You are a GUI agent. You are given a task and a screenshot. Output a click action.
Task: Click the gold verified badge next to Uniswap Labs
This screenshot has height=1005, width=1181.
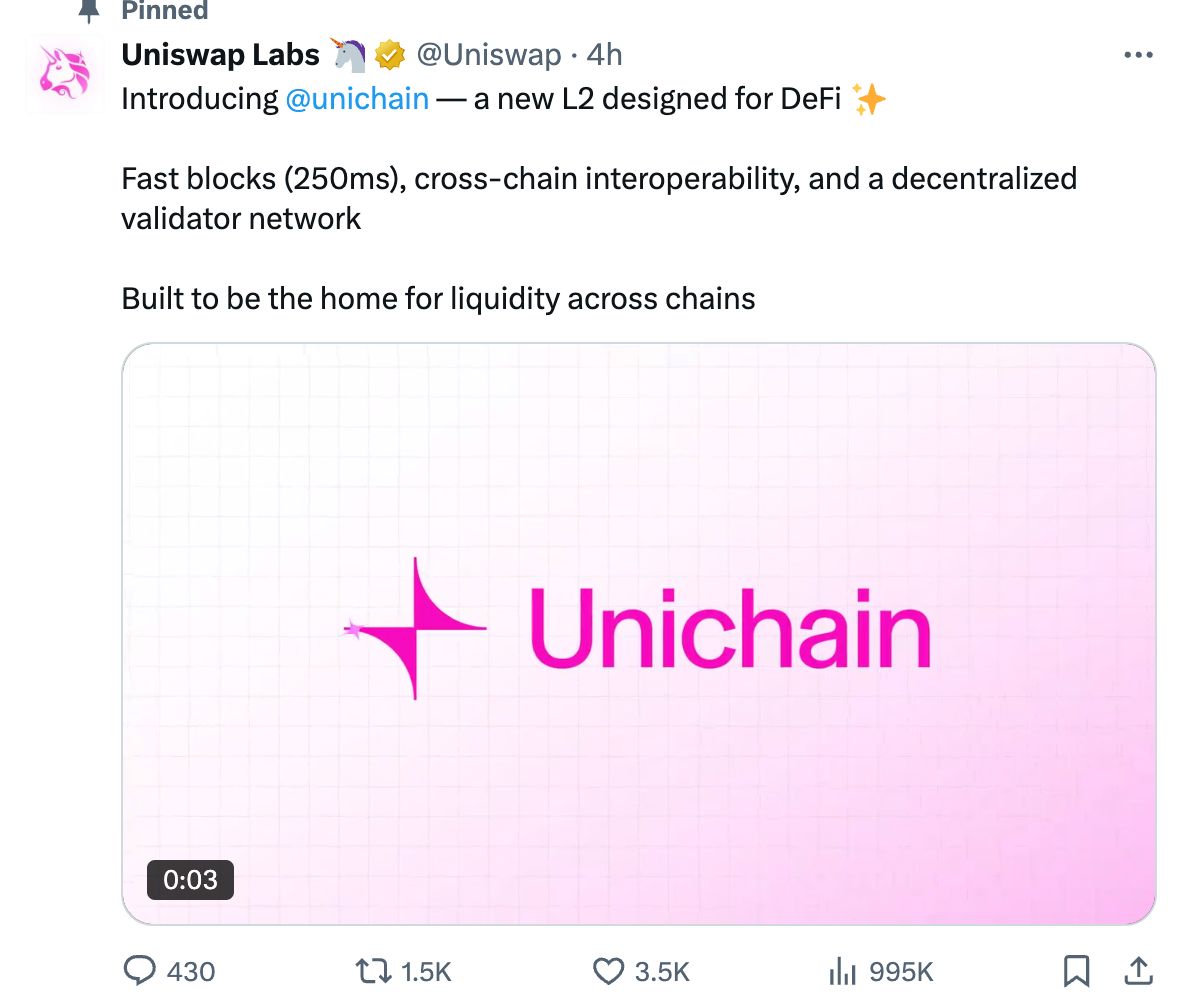388,54
